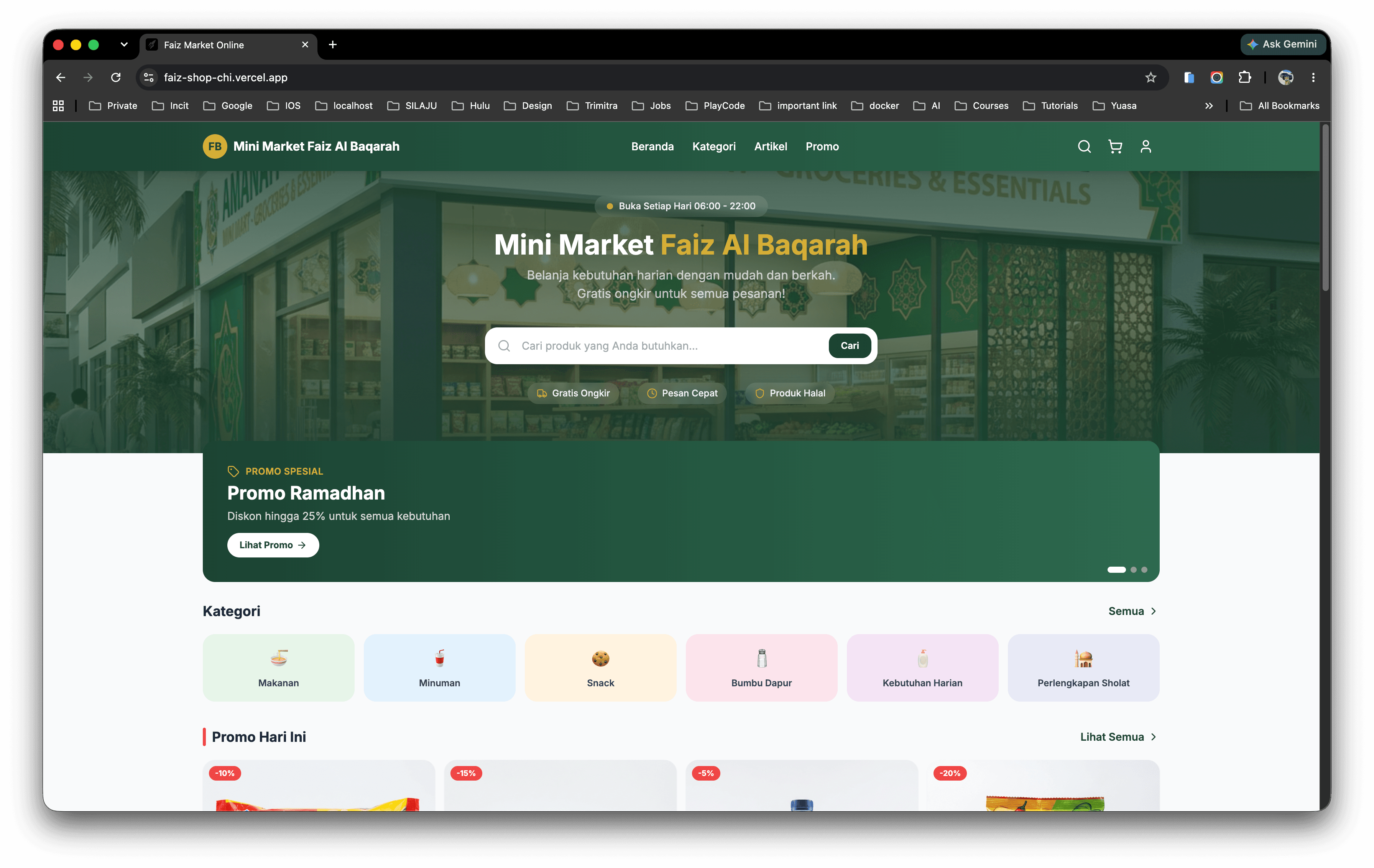Open the Perlengkapan Sholat category
This screenshot has width=1374, height=868.
pos(1083,667)
